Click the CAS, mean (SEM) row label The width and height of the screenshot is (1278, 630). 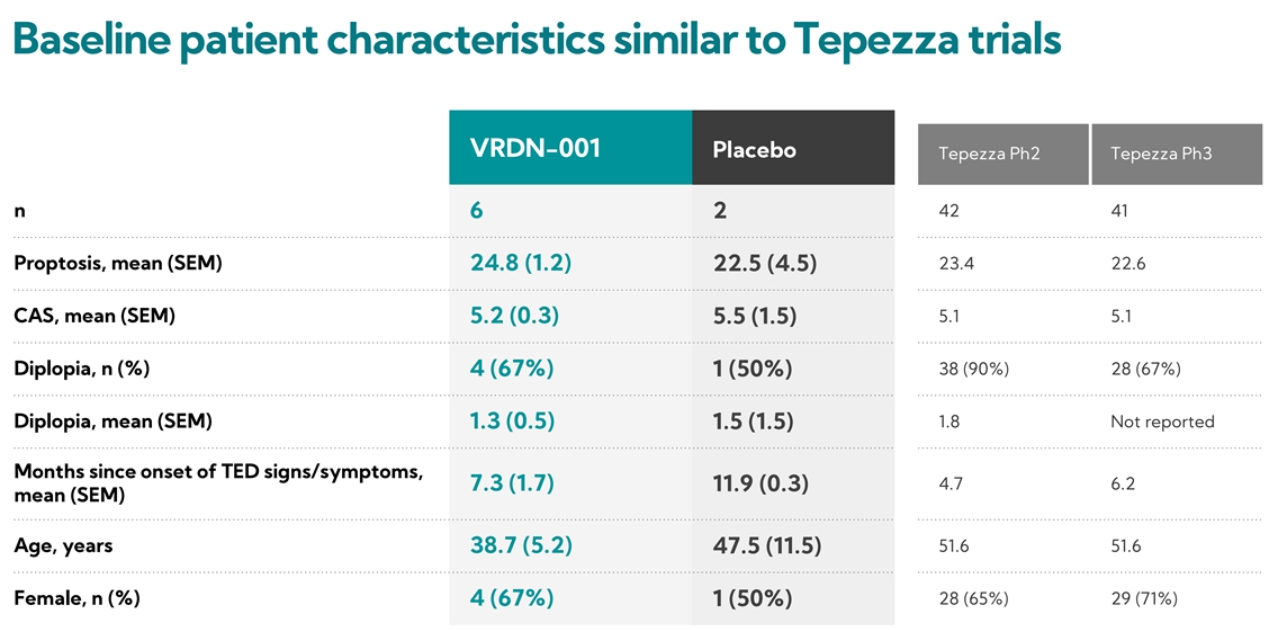(95, 317)
